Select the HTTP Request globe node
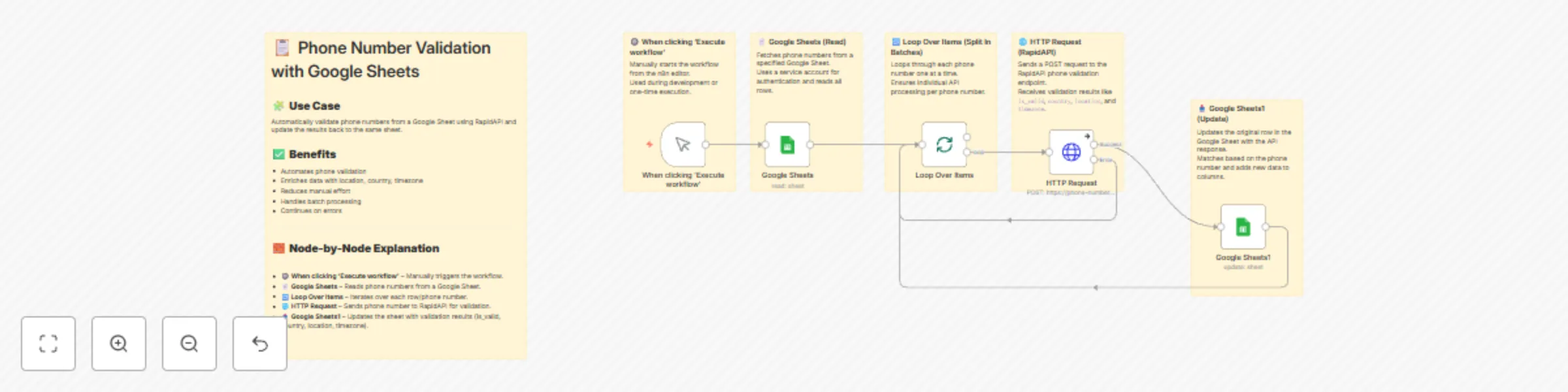The height and width of the screenshot is (392, 1568). 1071,152
